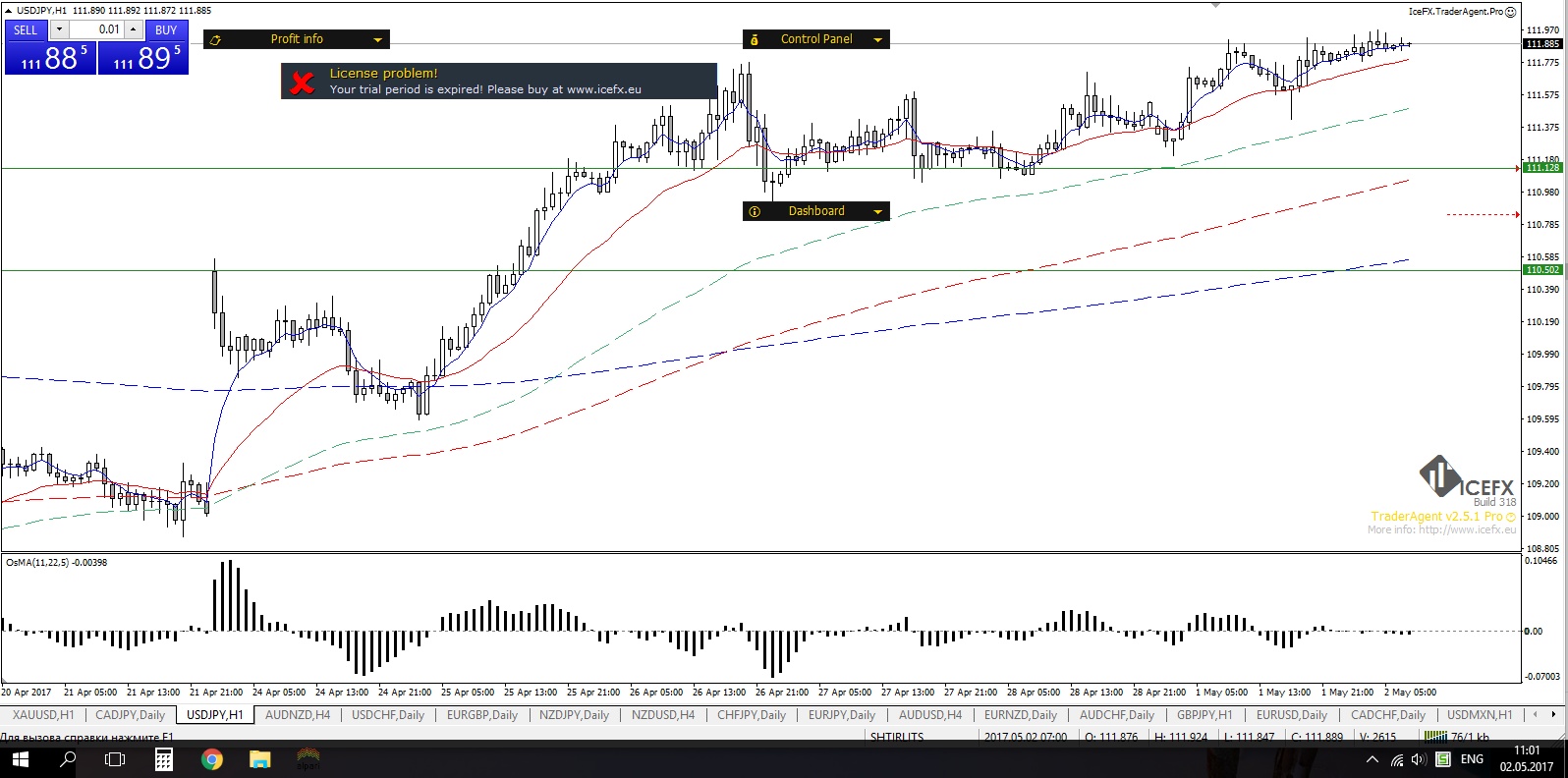The width and height of the screenshot is (1568, 778).
Task: Open the EURUSD,Daily chart tab
Action: (x=1292, y=715)
